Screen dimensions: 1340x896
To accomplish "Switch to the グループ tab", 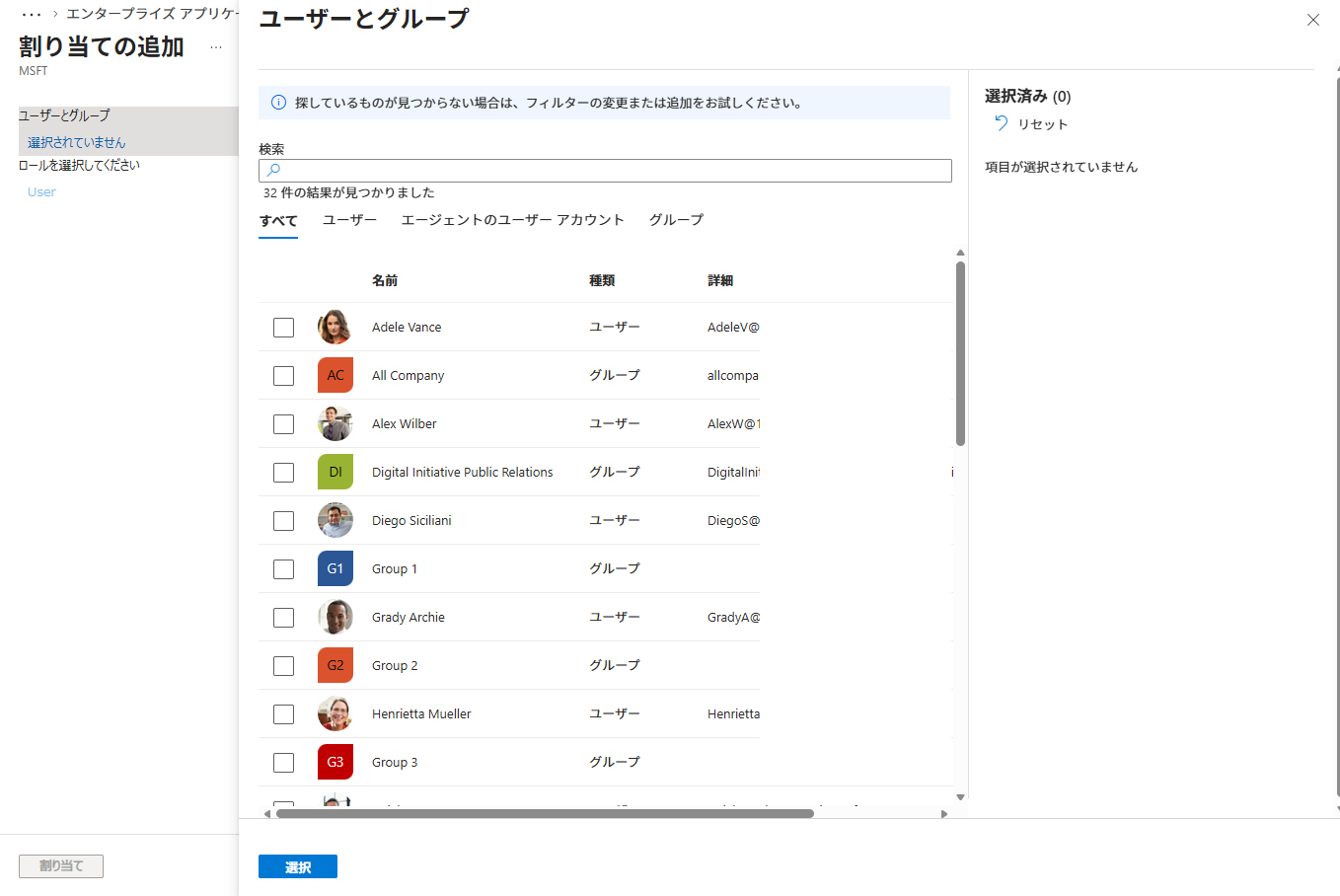I will (676, 220).
